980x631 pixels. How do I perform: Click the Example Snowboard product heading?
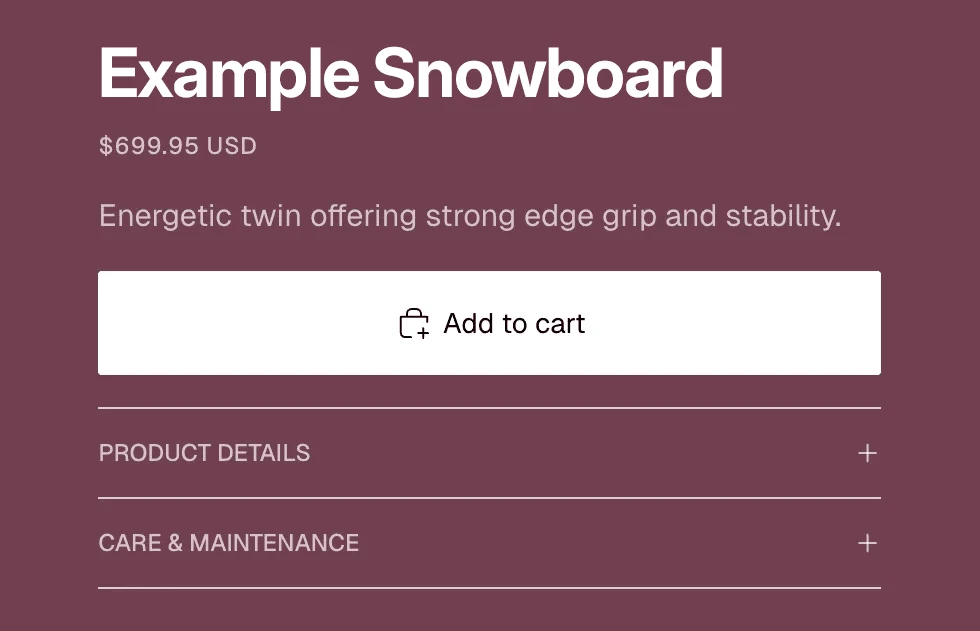click(410, 74)
